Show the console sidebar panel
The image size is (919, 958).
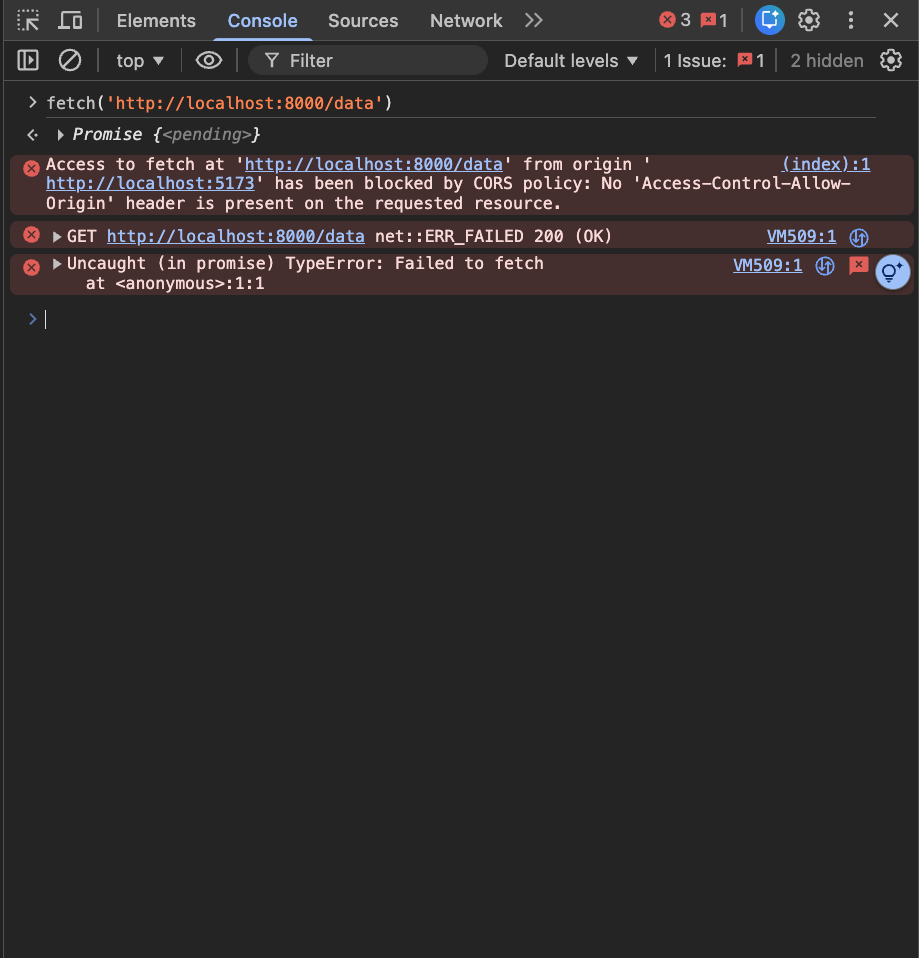[28, 61]
